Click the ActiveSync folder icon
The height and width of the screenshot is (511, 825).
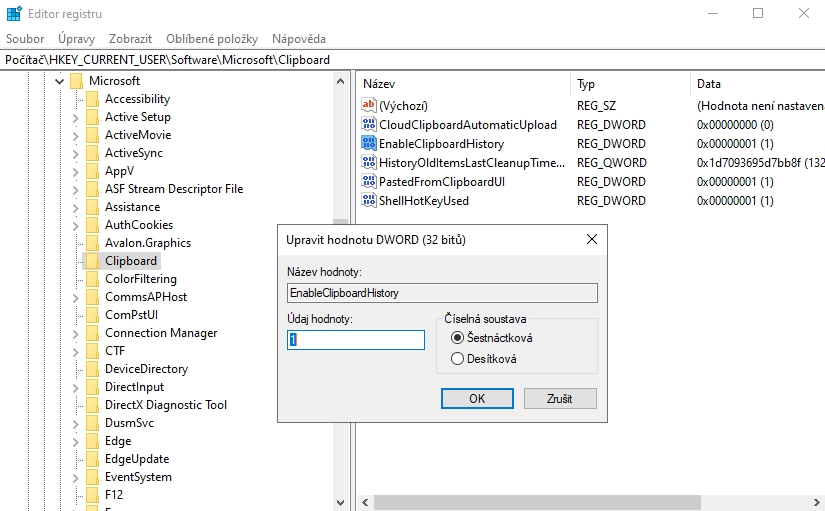point(92,153)
